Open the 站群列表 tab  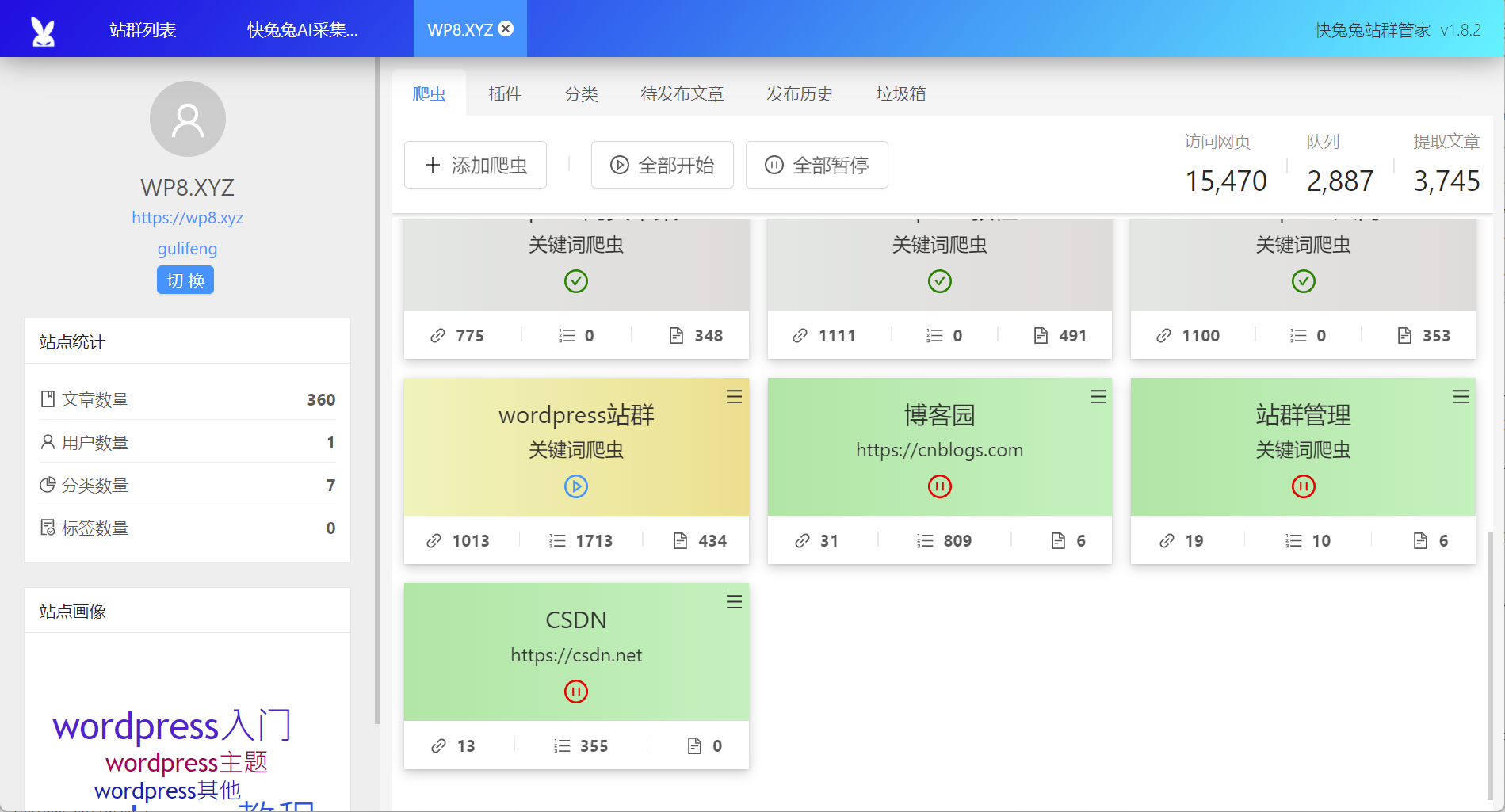click(x=143, y=29)
